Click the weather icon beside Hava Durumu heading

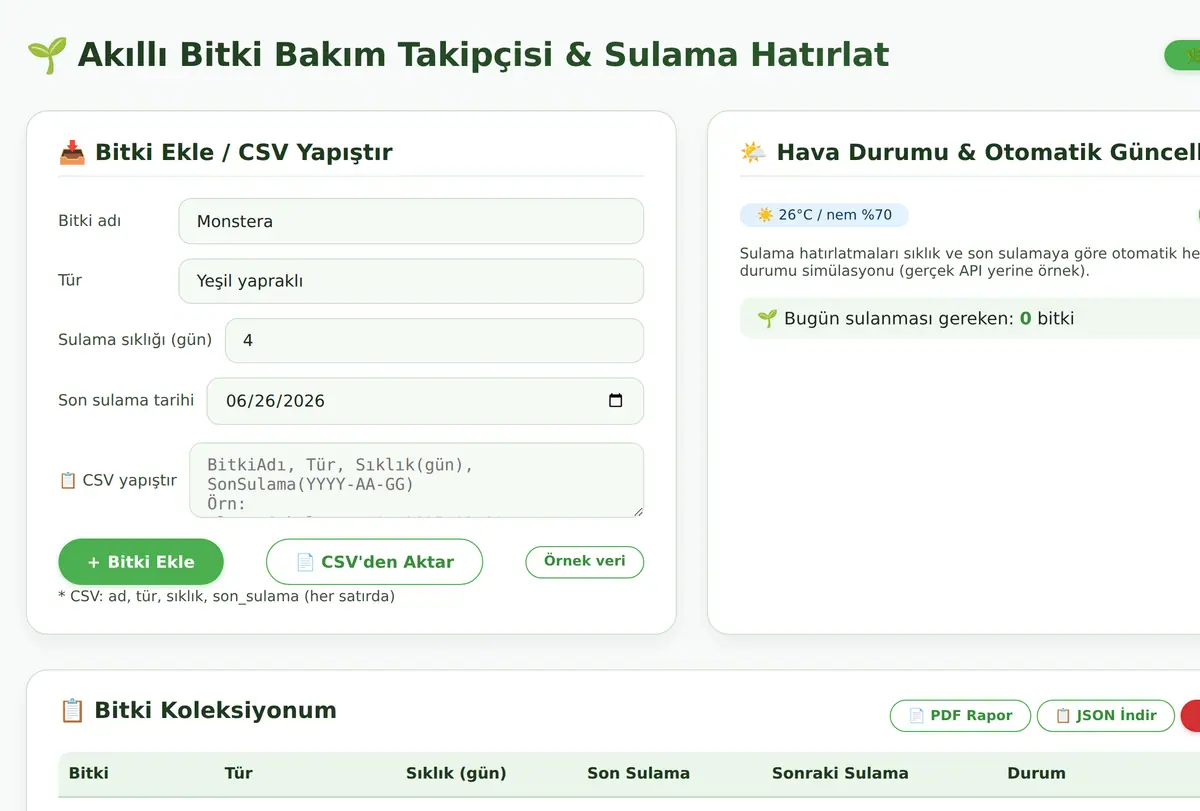(753, 153)
